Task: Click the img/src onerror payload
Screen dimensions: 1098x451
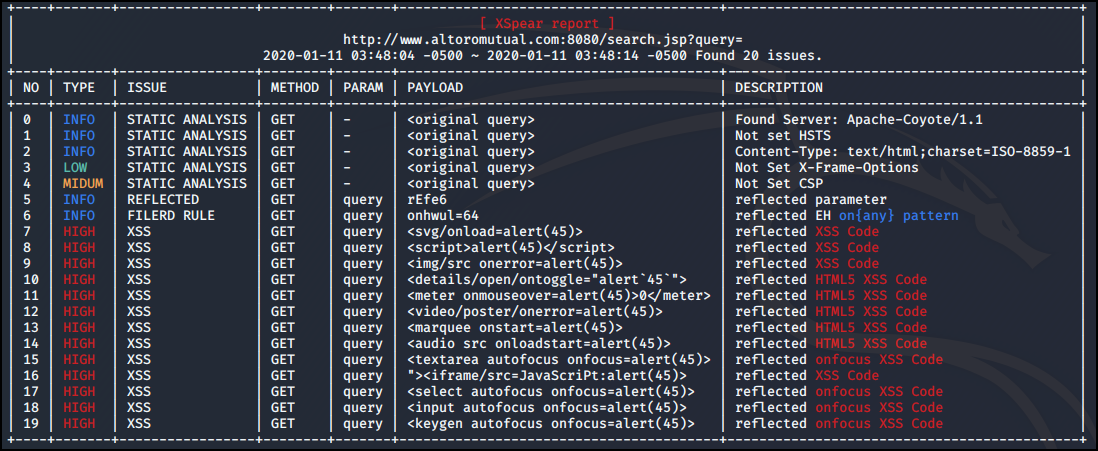Action: point(515,264)
